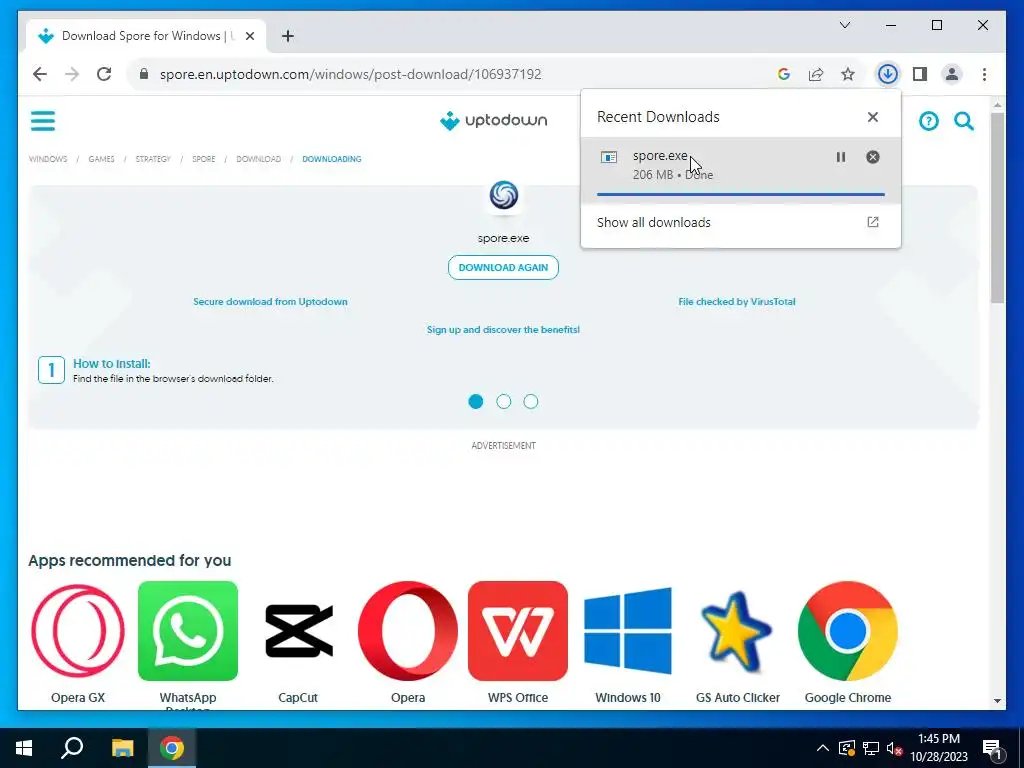Click the spore.exe file icon in downloads
Image resolution: width=1024 pixels, height=768 pixels.
(609, 157)
